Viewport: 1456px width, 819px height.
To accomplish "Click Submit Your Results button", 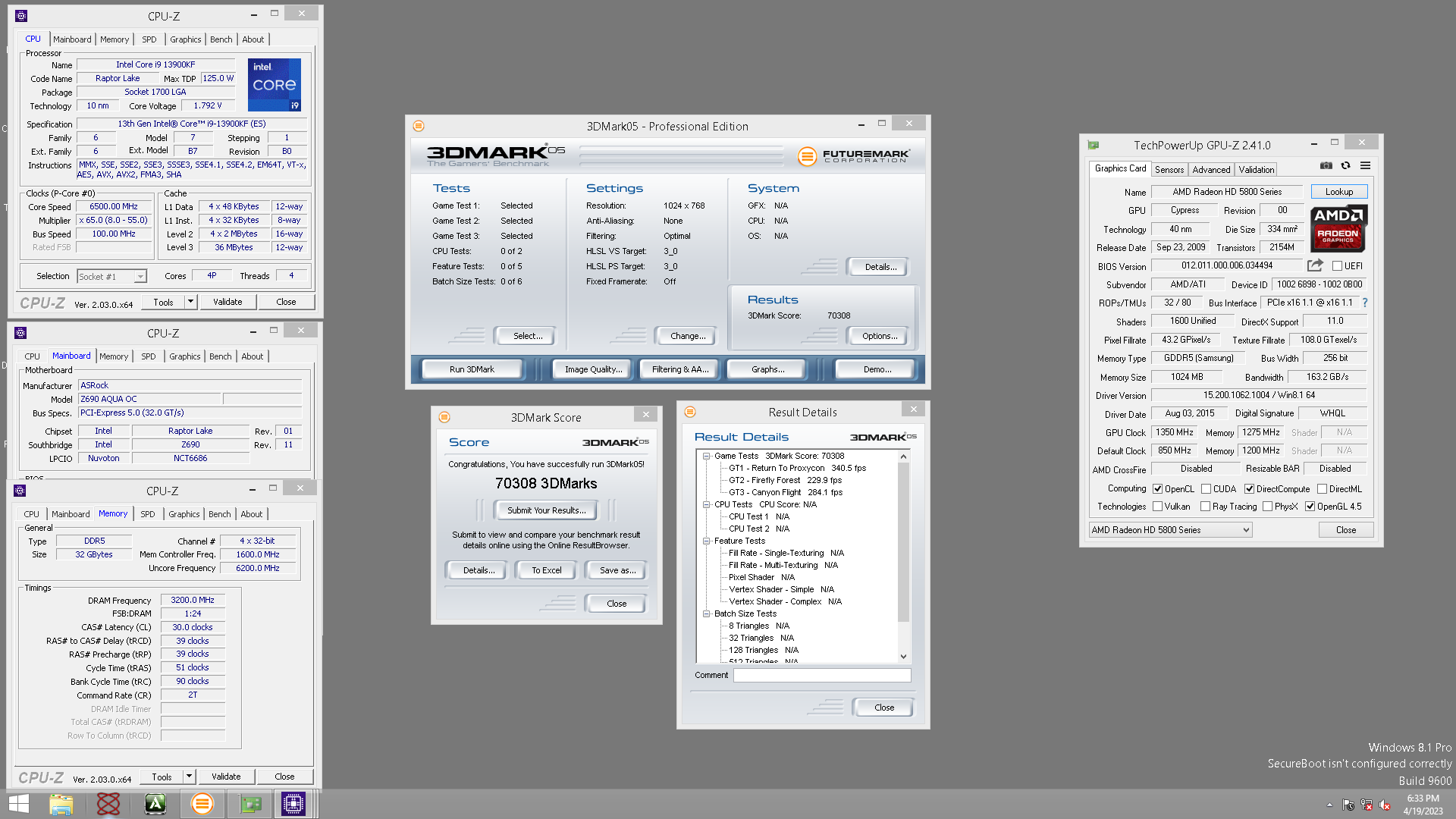I will (547, 510).
